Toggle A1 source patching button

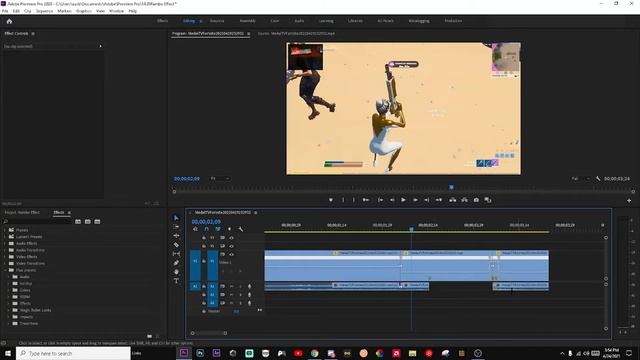coord(195,287)
